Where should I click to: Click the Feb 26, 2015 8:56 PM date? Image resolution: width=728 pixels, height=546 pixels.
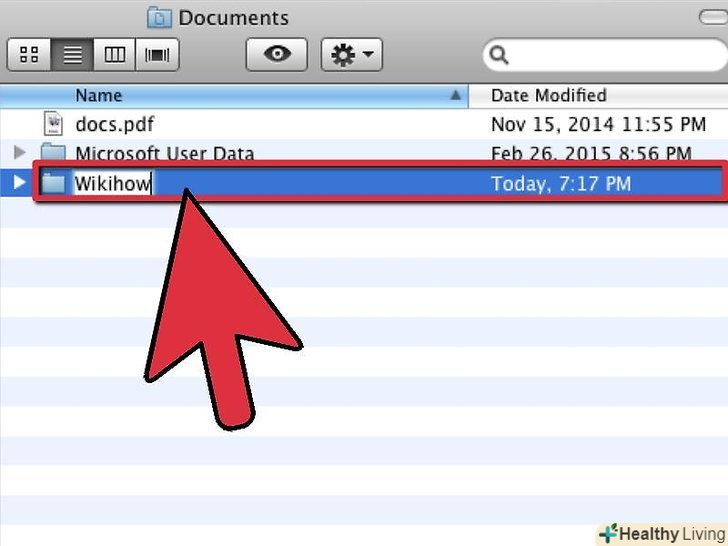point(592,153)
